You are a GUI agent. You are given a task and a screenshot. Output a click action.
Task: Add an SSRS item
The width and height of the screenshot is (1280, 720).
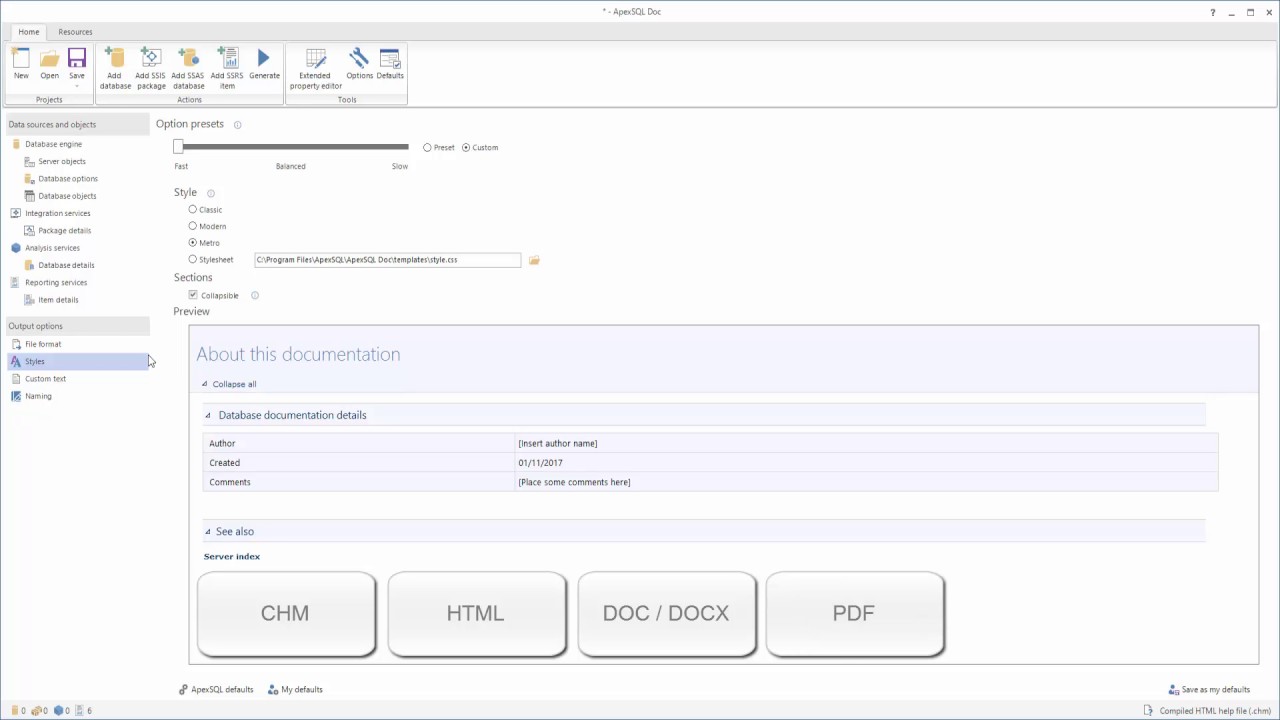tap(227, 67)
